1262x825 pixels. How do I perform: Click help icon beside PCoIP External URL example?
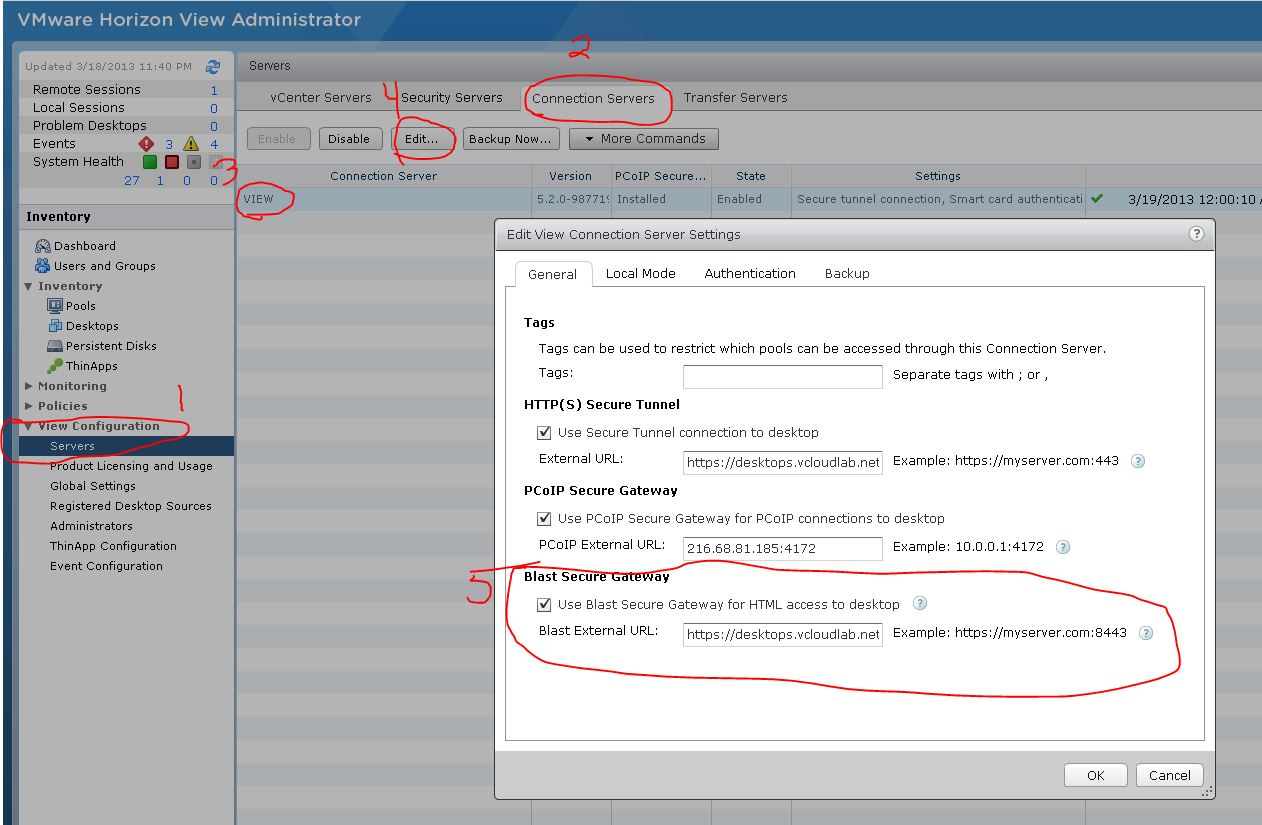[x=1063, y=548]
